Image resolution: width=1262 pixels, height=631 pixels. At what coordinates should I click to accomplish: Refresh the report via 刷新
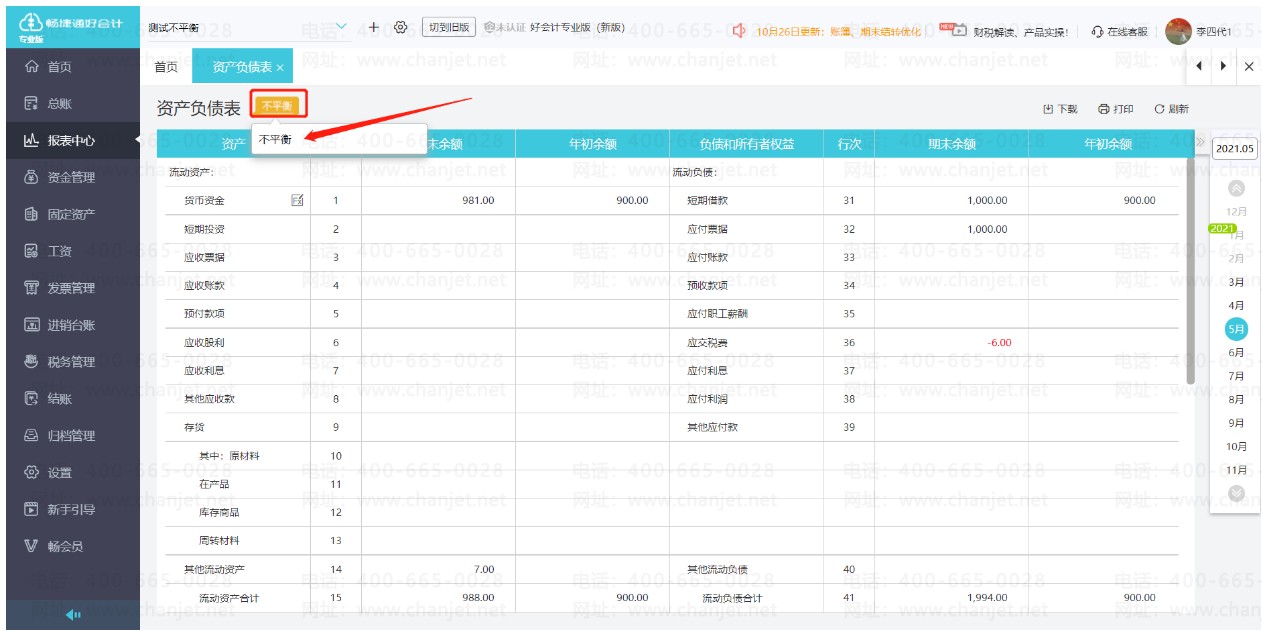pyautogui.click(x=1172, y=109)
